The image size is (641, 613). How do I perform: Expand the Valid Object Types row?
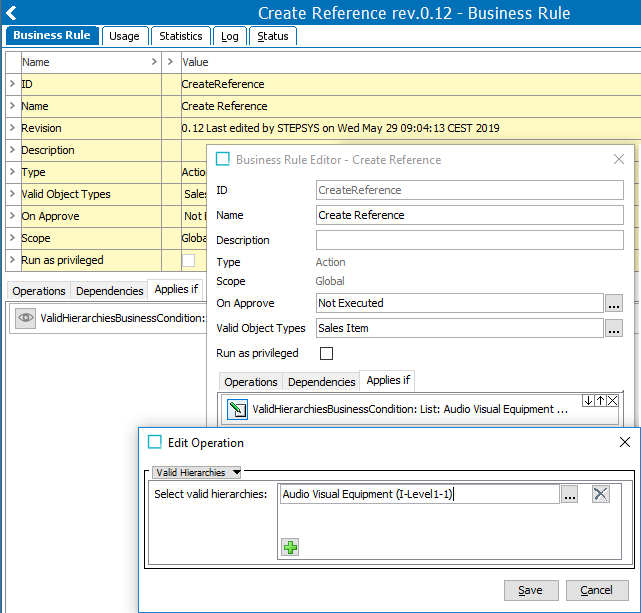pyautogui.click(x=12, y=194)
